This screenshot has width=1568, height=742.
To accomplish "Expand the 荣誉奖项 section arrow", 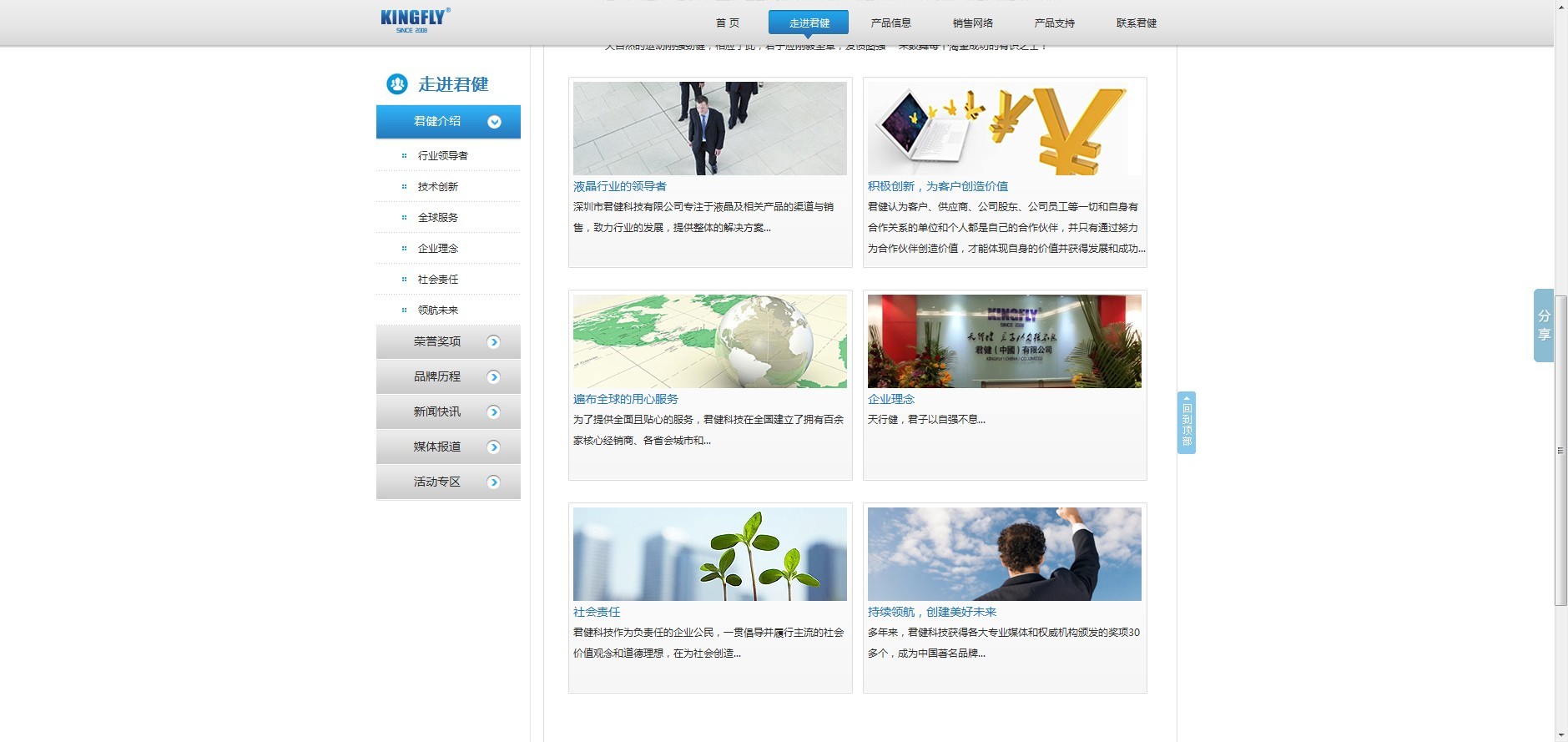I will (x=494, y=342).
